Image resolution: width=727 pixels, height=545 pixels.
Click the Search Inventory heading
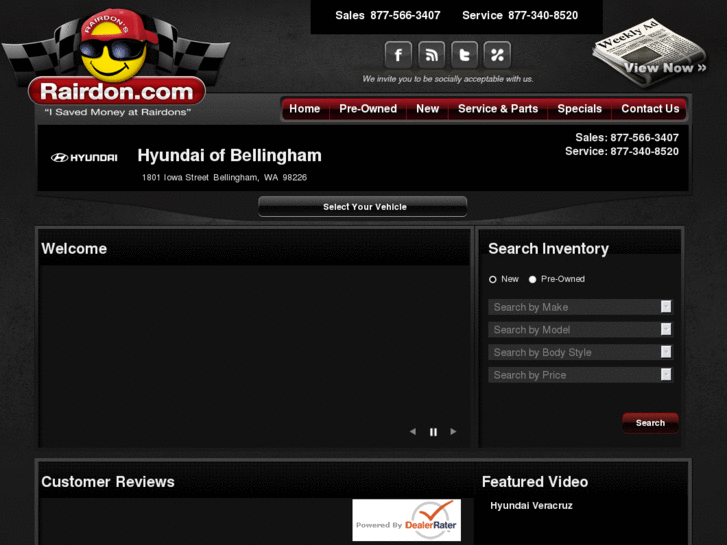click(x=548, y=249)
